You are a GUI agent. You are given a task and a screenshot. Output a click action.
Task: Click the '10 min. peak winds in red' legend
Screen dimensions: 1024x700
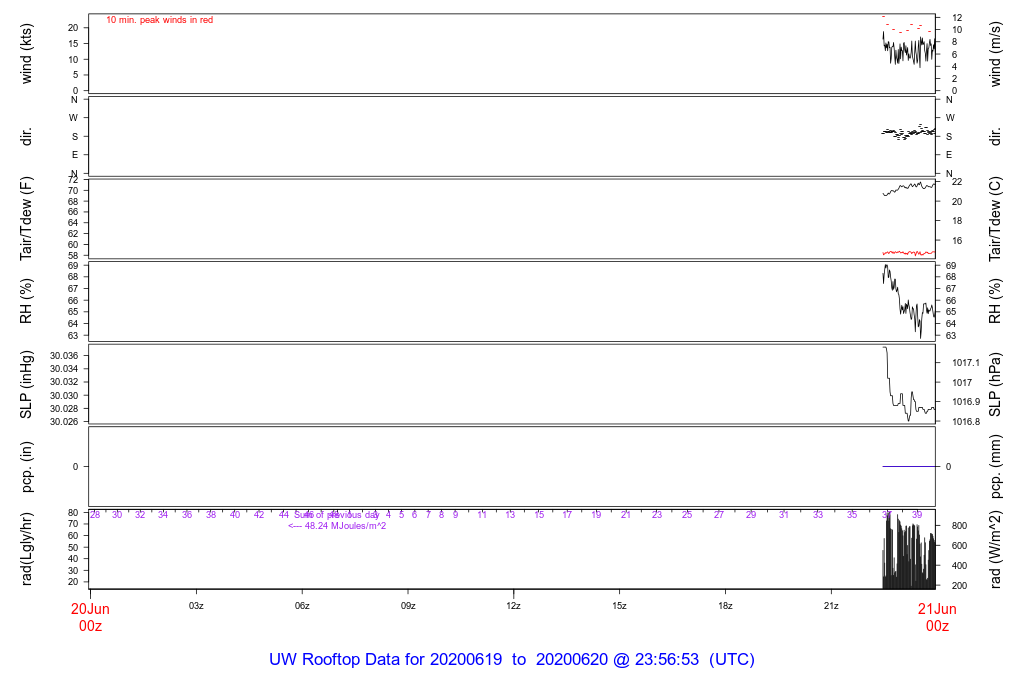(x=159, y=20)
